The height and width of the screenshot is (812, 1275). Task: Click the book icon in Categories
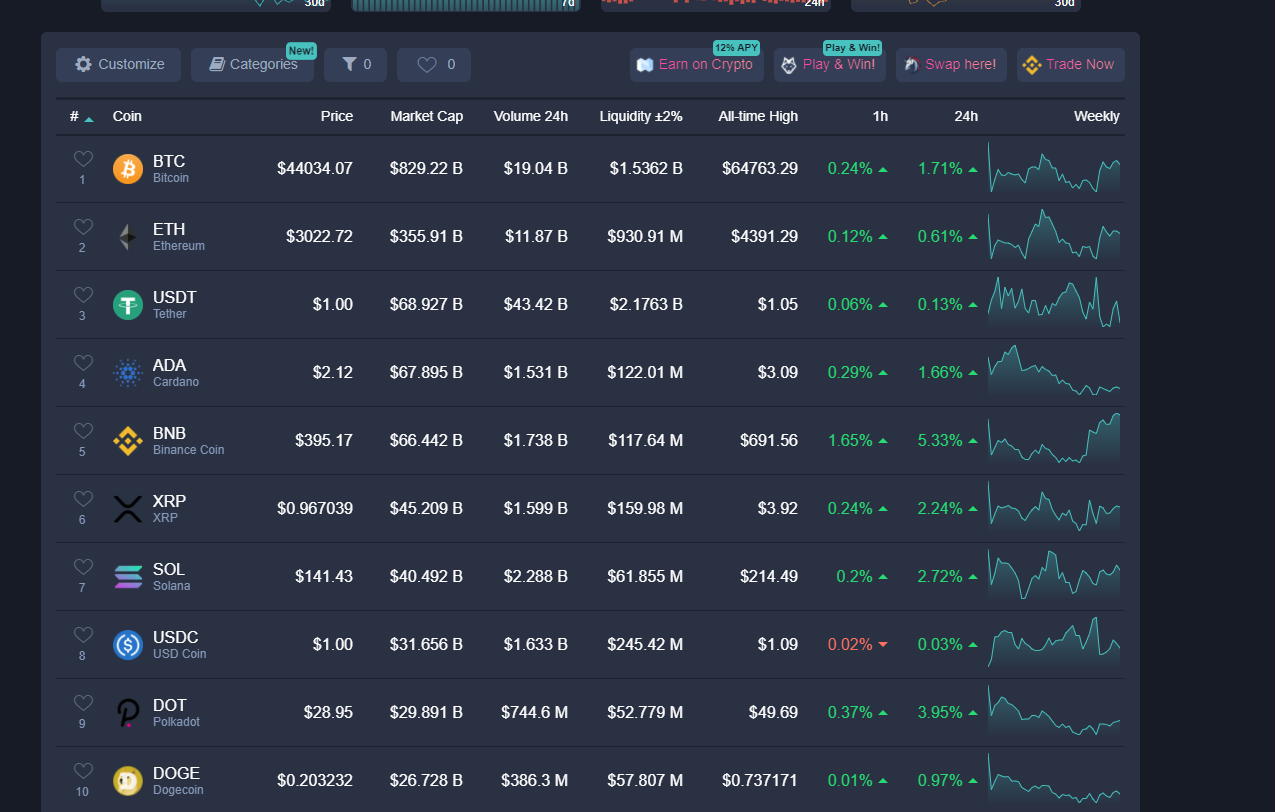pyautogui.click(x=217, y=64)
